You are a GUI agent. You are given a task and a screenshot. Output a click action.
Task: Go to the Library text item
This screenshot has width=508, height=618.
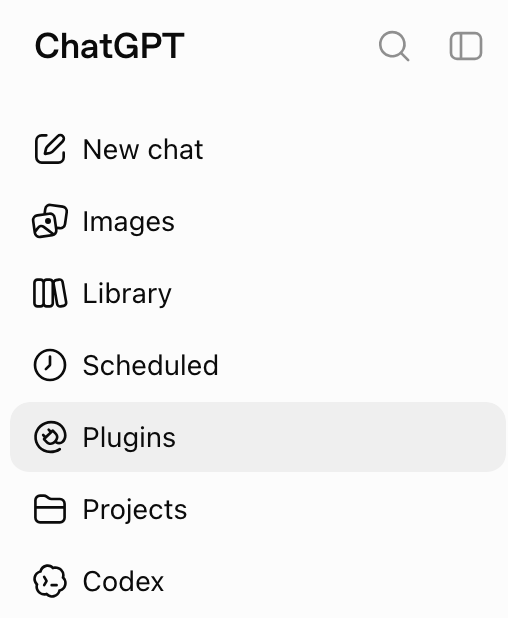127,294
